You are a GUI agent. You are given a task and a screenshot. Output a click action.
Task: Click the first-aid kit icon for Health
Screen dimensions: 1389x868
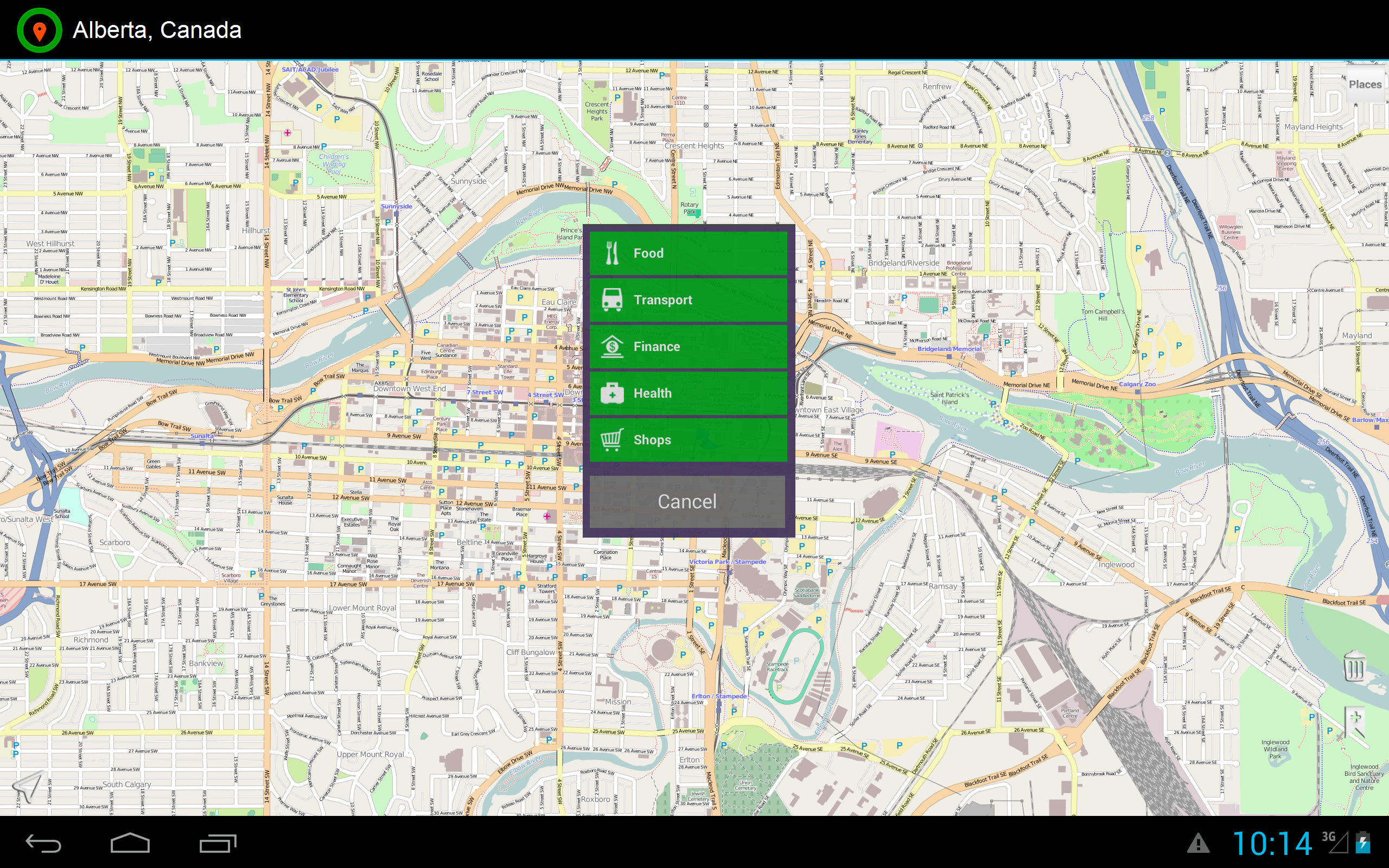(x=612, y=393)
